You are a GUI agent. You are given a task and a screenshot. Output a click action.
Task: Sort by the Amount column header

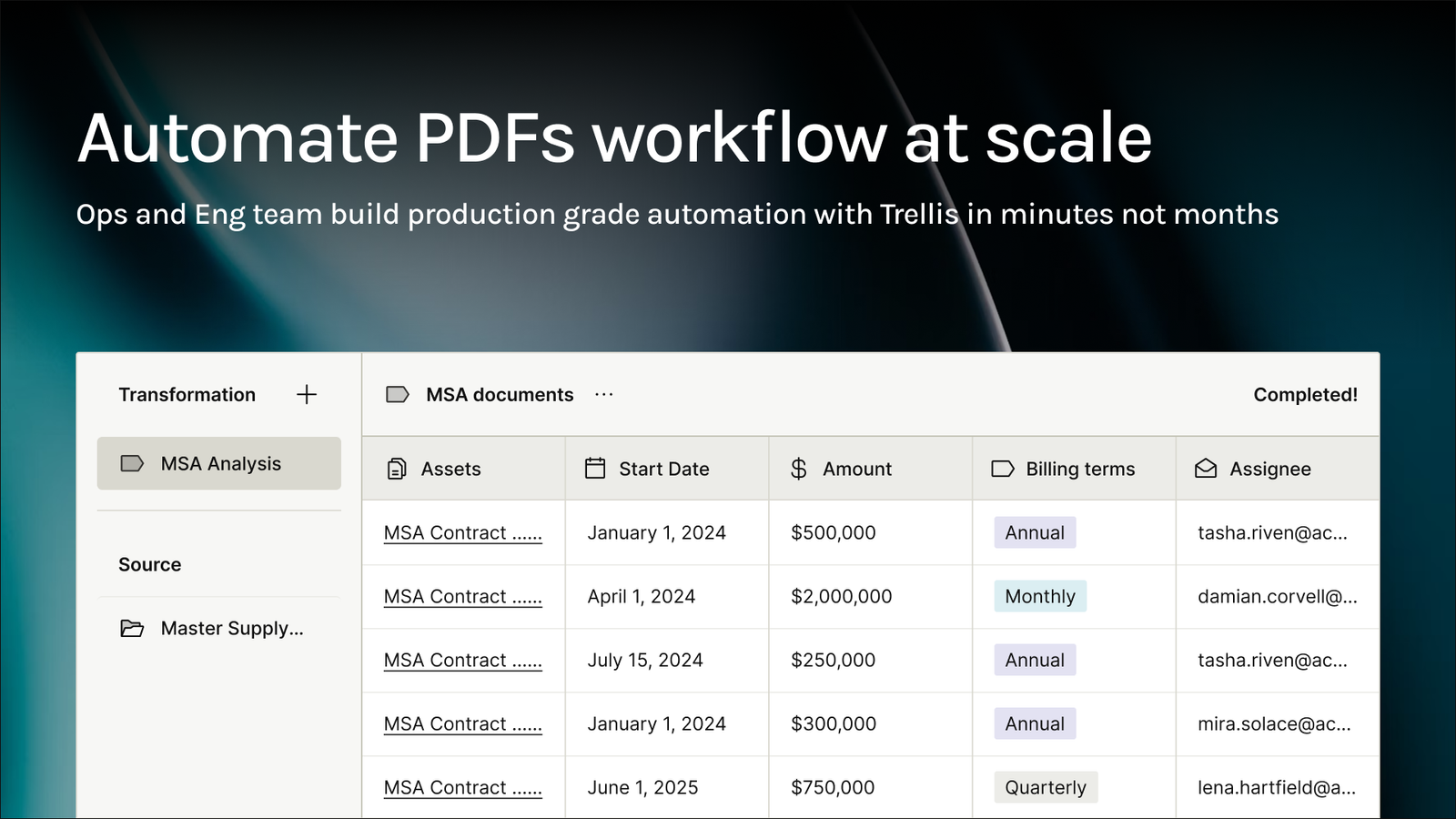871,469
